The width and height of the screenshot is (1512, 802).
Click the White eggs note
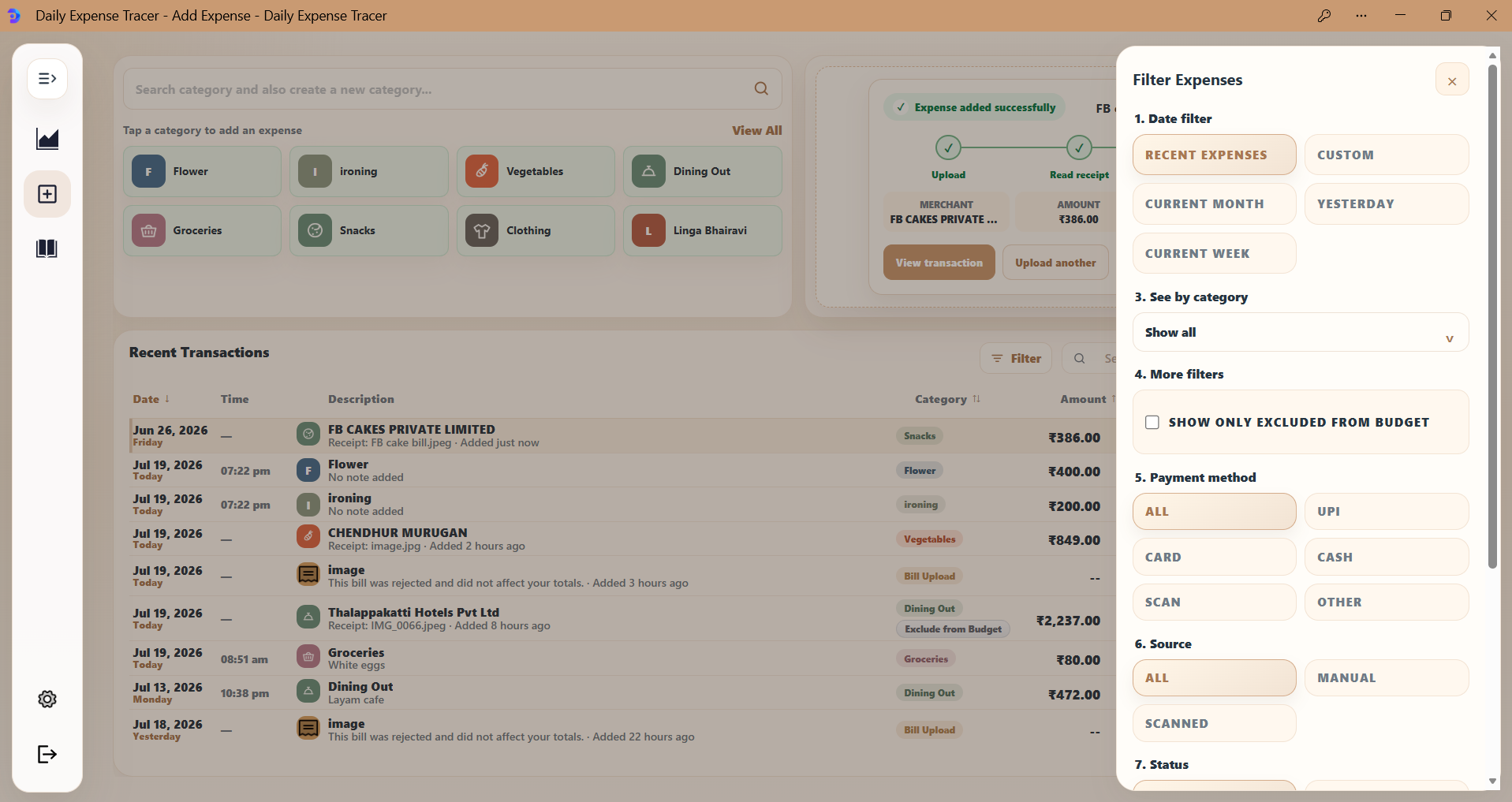pos(357,666)
